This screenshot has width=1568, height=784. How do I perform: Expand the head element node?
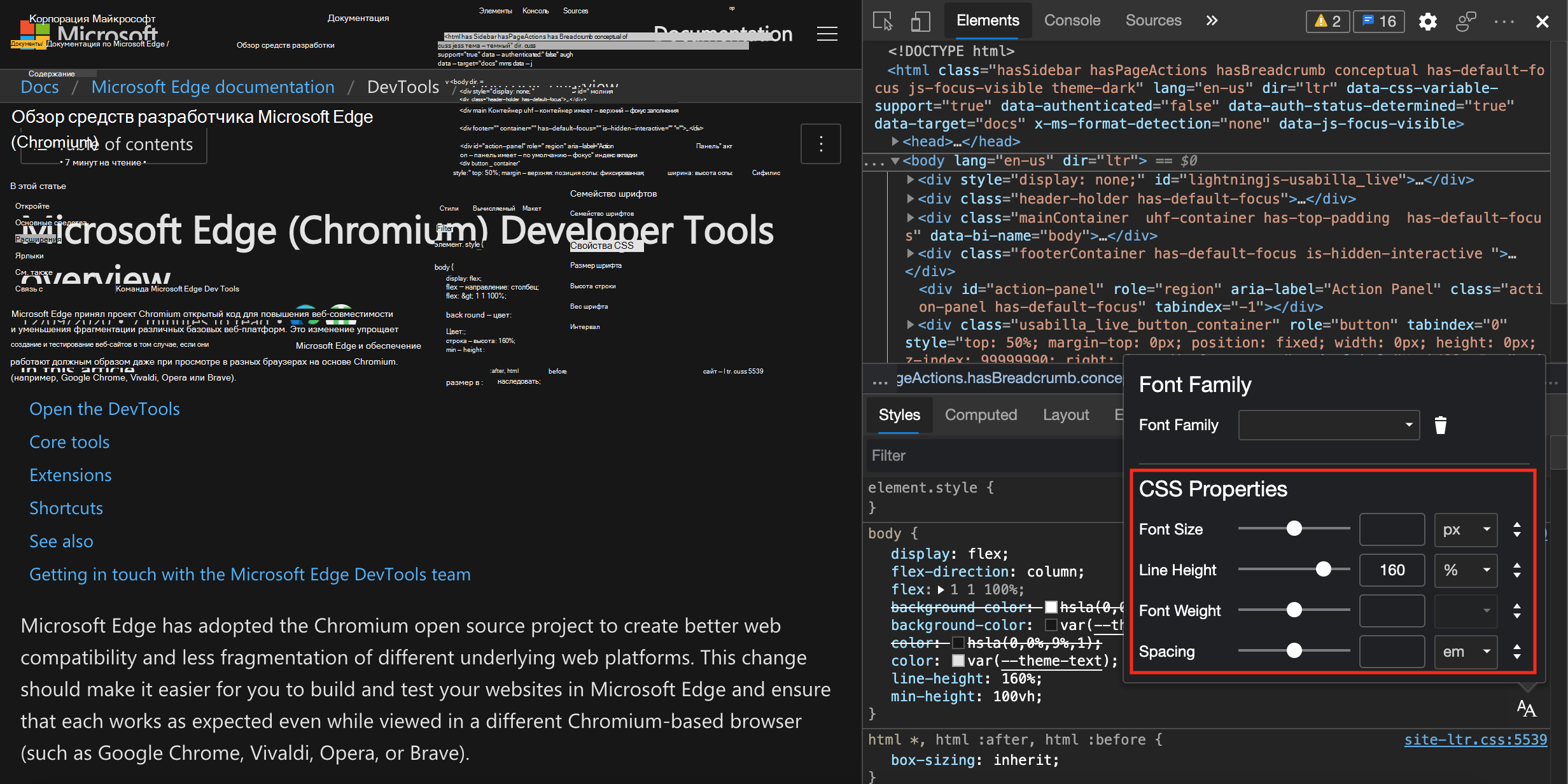(895, 141)
